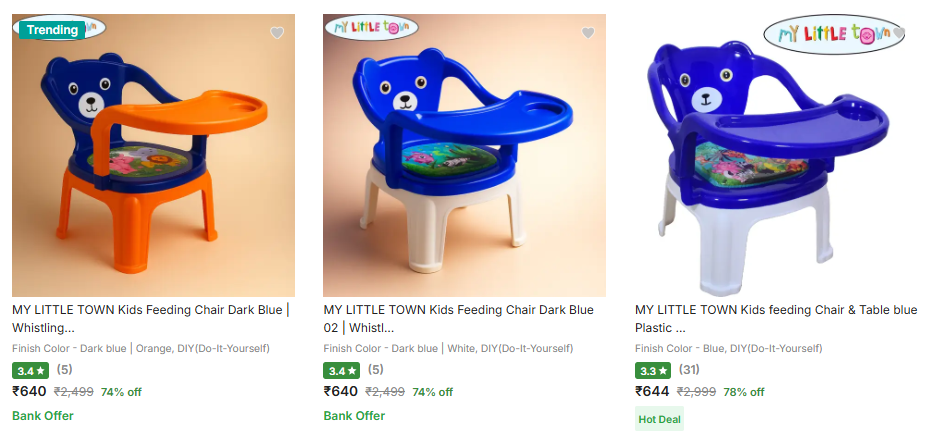Open the 'Kids Feeding Chair Dark Blue | Whistling...' title
The image size is (928, 441).
click(x=150, y=318)
